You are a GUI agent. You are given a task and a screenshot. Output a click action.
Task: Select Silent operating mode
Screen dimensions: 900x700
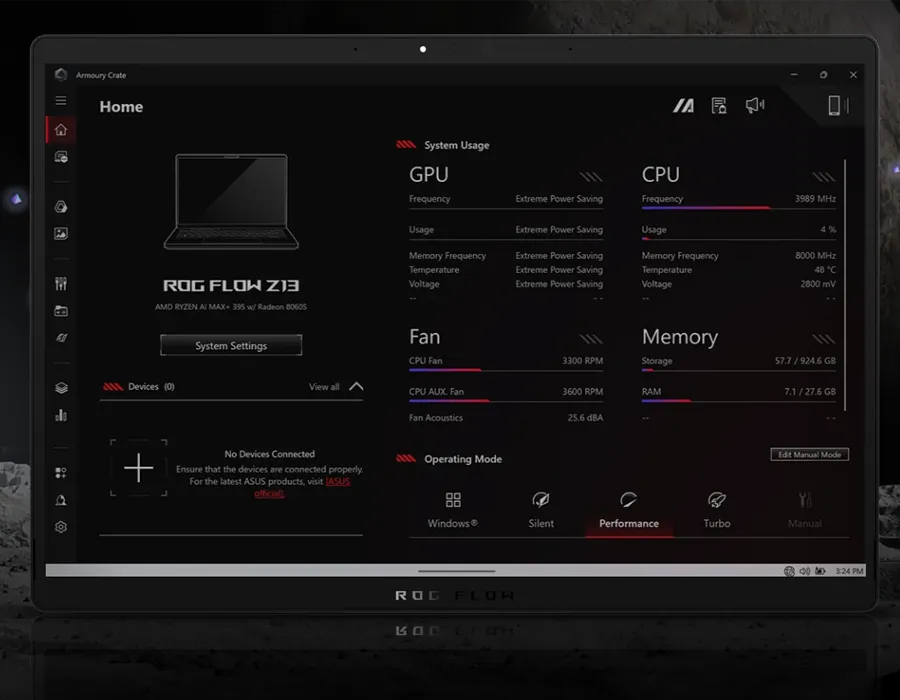tap(541, 510)
